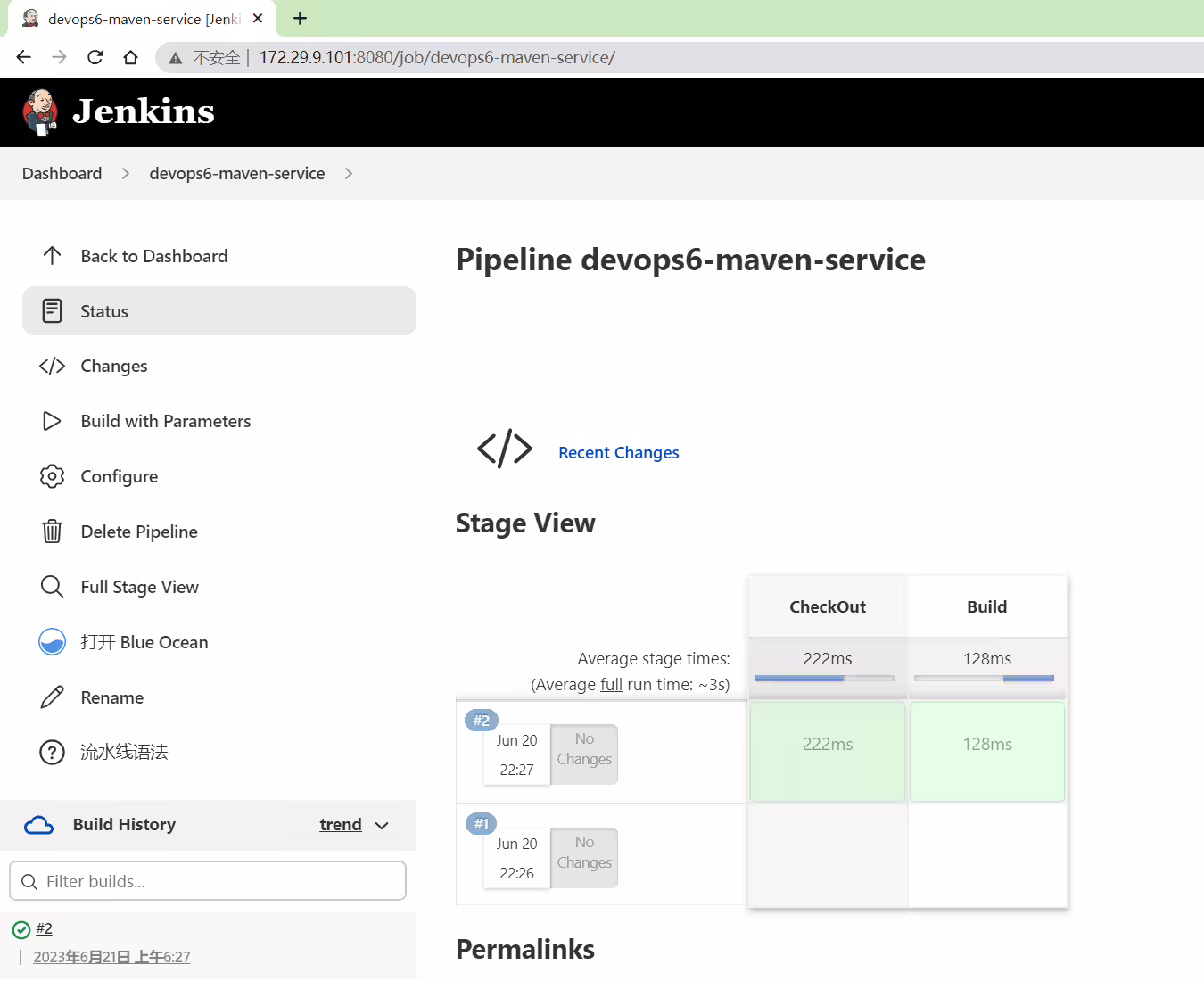
Task: Open Blue Ocean via its blue icon
Action: click(53, 642)
